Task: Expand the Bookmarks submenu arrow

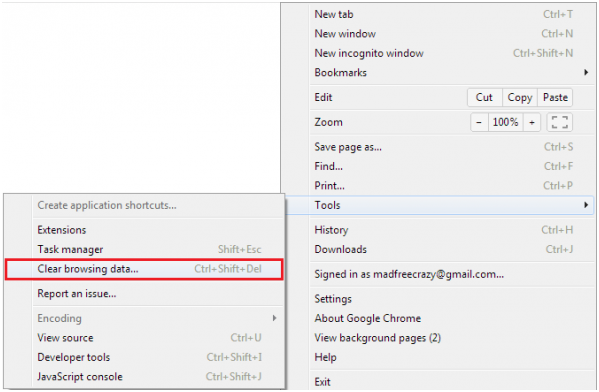Action: point(586,72)
